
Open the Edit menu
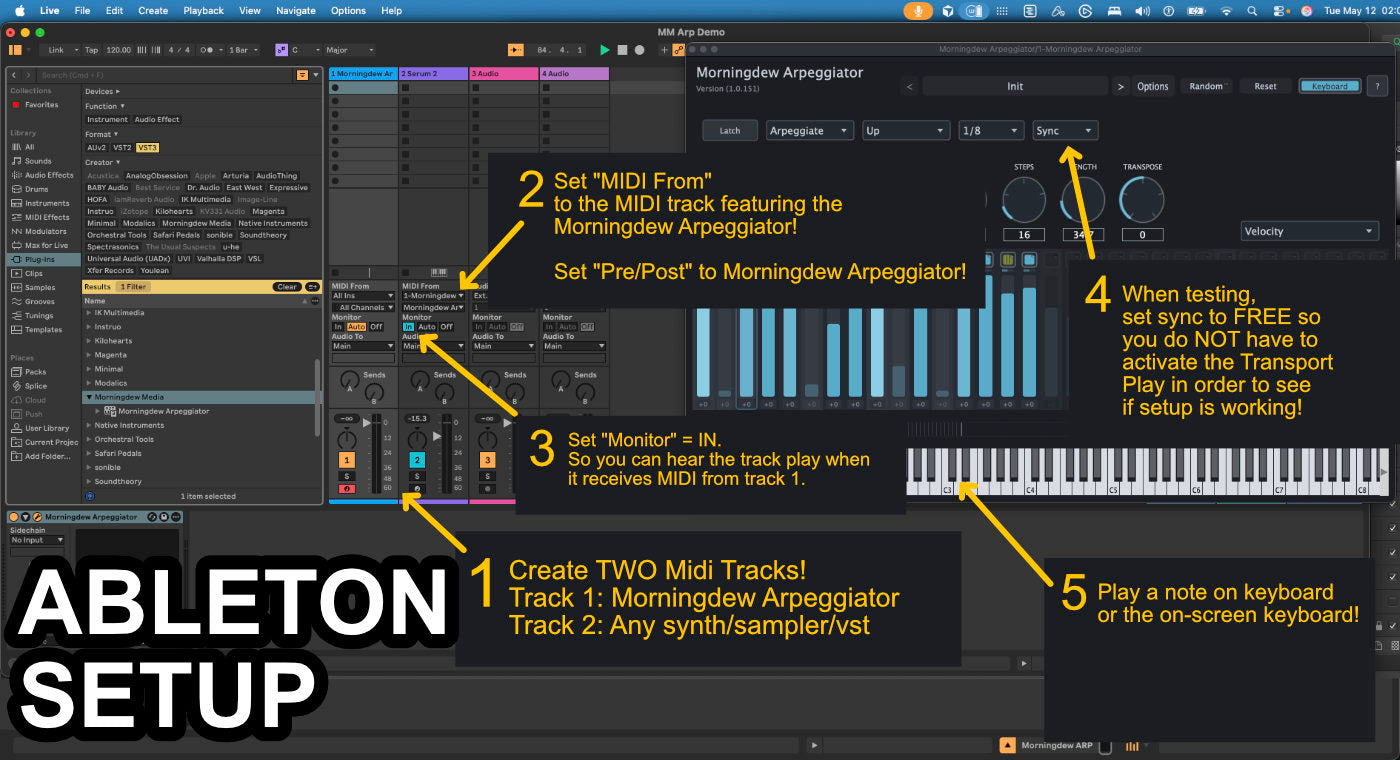[x=115, y=11]
